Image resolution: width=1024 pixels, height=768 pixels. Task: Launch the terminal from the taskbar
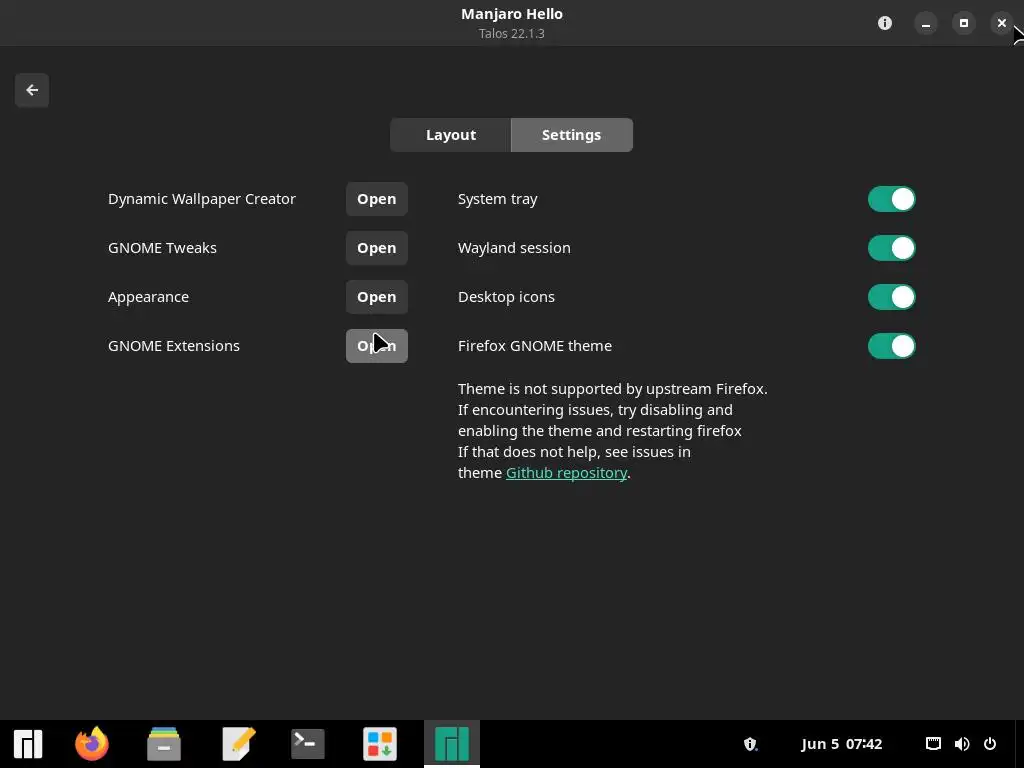308,744
